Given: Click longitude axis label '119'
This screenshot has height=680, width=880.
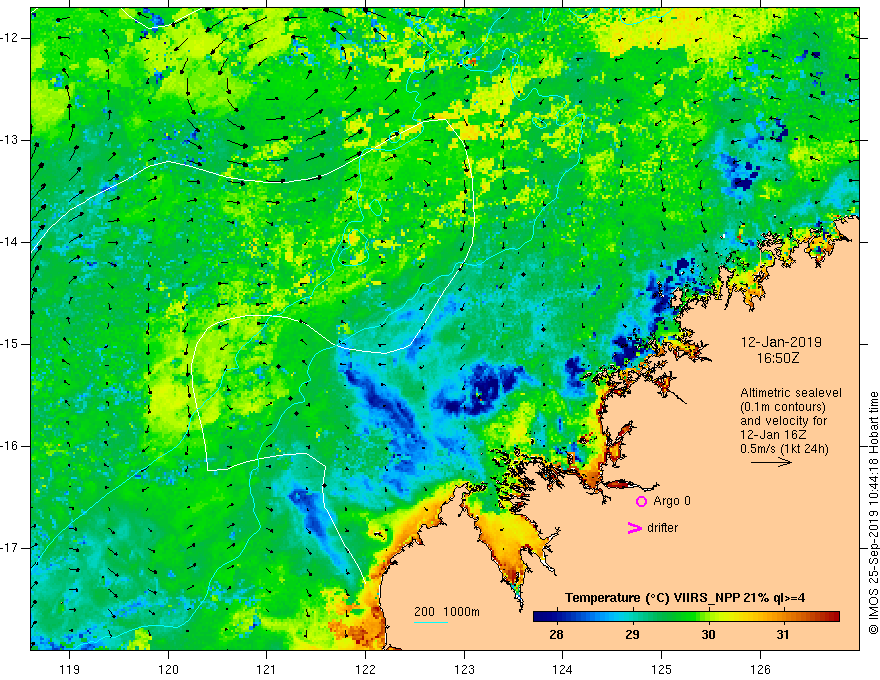Looking at the screenshot, I should pyautogui.click(x=70, y=669).
